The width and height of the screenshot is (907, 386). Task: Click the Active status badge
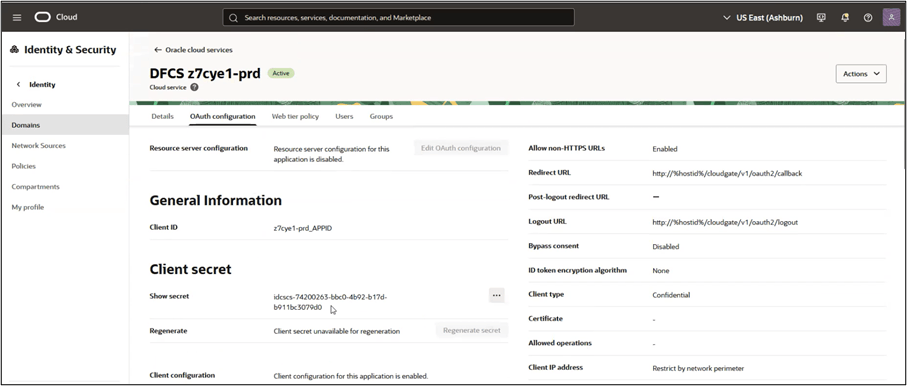click(x=281, y=73)
